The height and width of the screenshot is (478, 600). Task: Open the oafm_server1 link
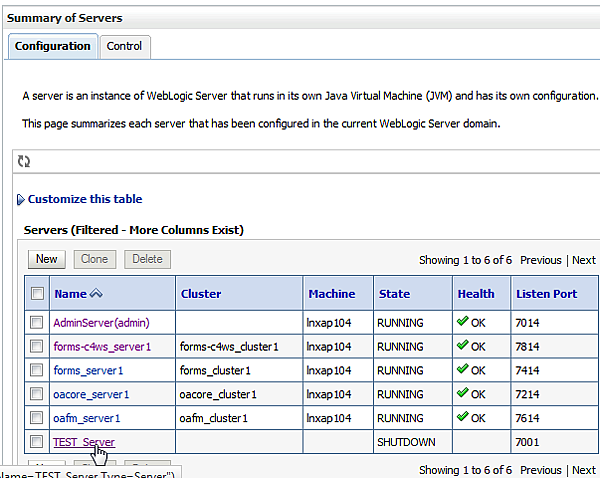[86, 418]
